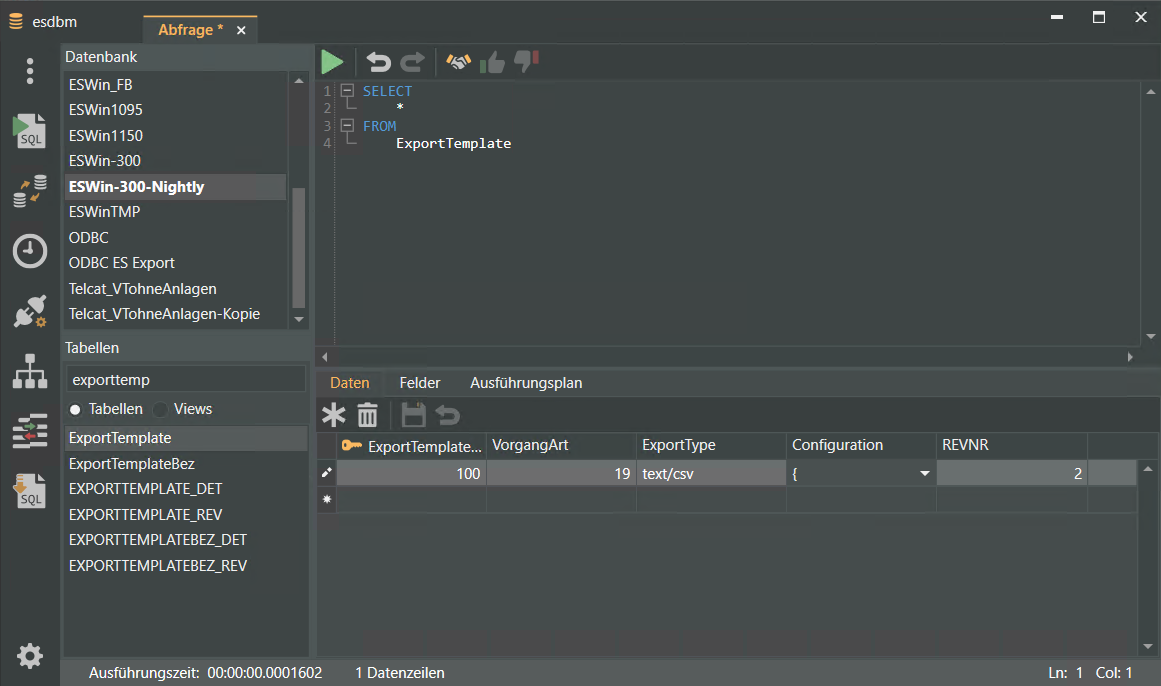
Task: Collapse the FROM code block
Action: tap(347, 126)
